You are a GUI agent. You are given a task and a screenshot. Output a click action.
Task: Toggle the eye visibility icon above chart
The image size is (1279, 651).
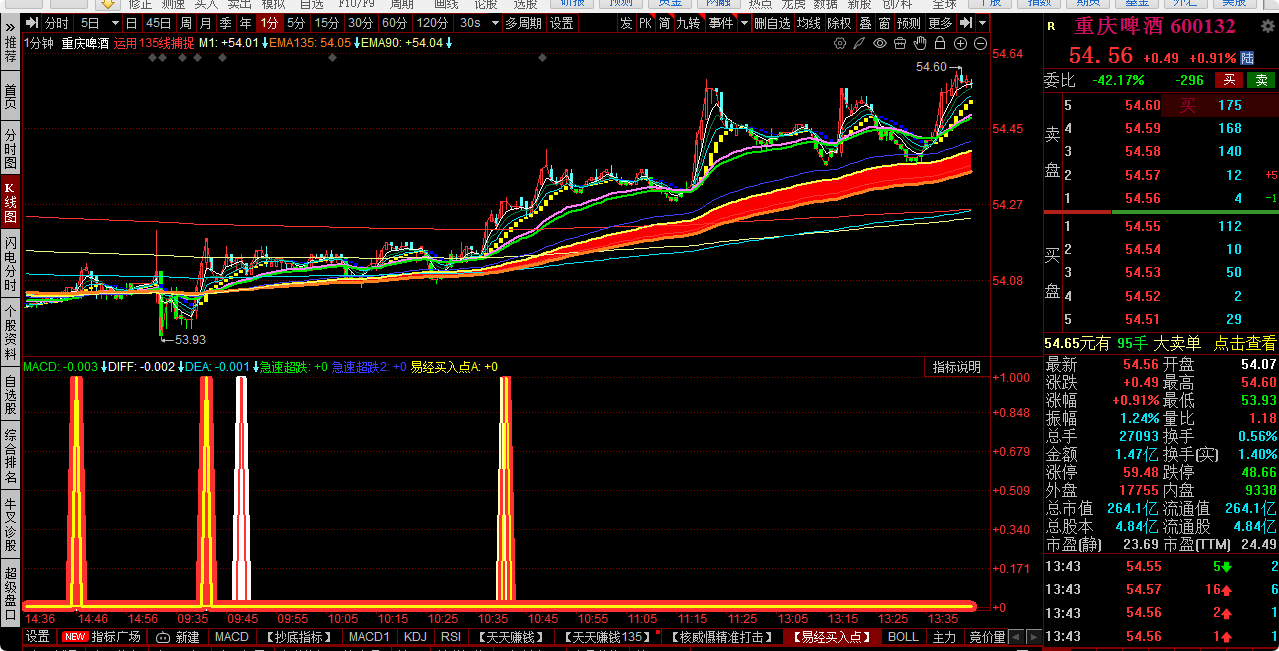(x=880, y=43)
